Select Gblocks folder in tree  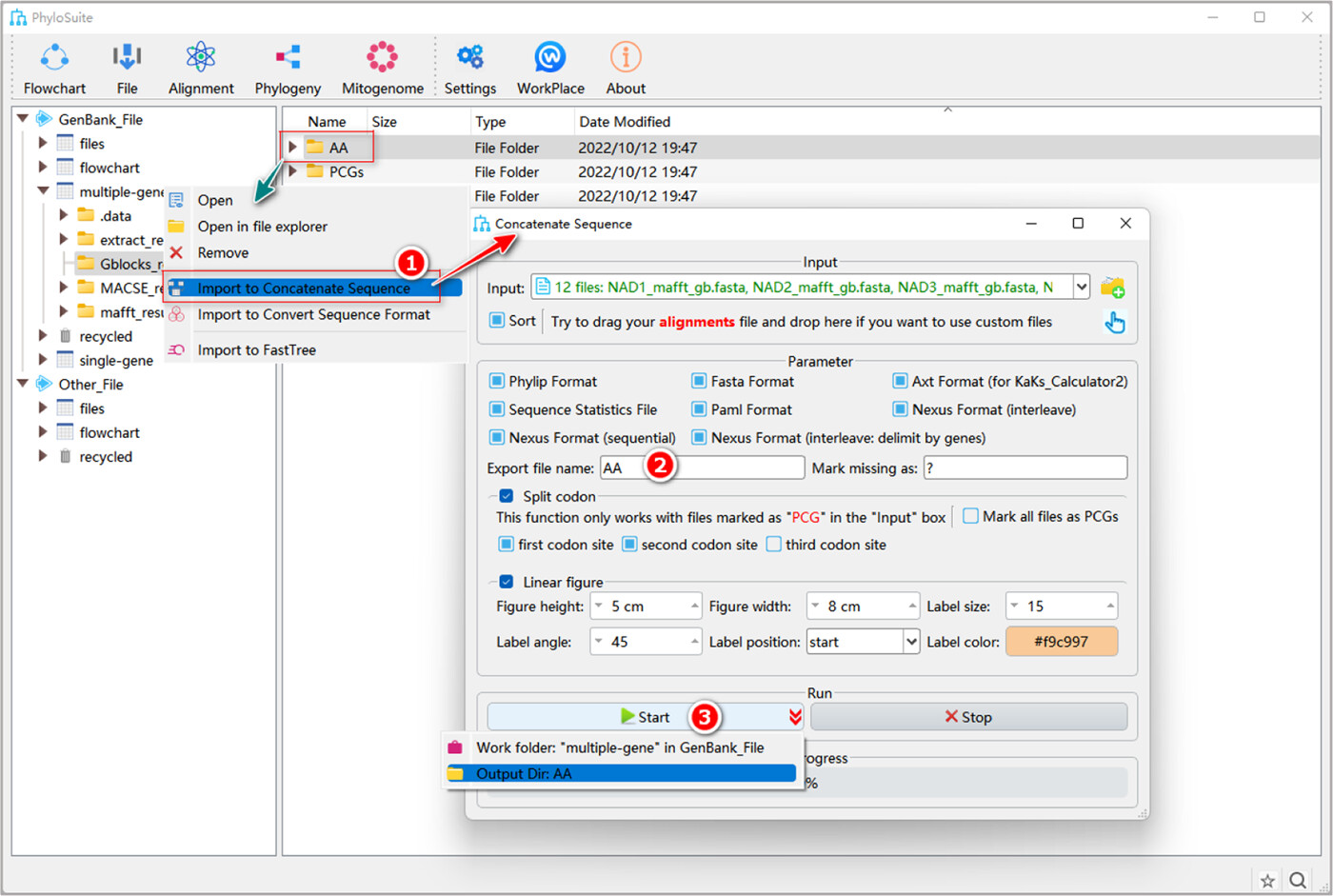[x=120, y=264]
